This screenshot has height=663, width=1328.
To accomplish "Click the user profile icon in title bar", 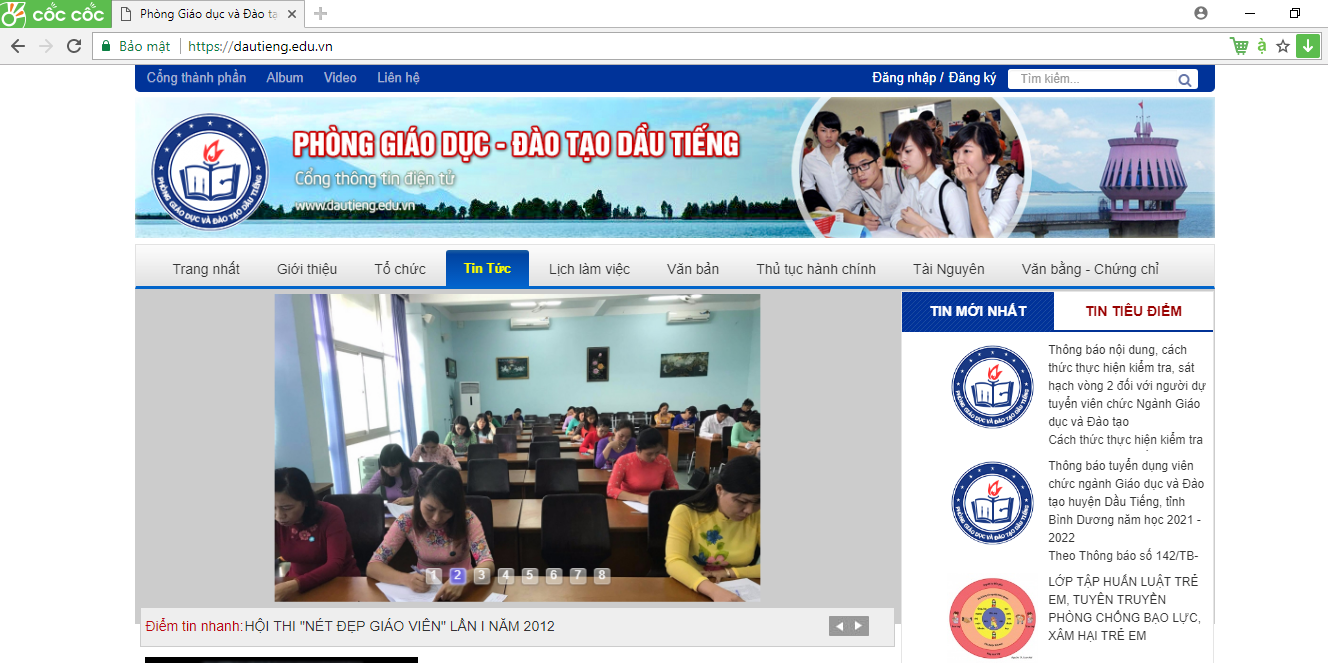I will pyautogui.click(x=1201, y=13).
